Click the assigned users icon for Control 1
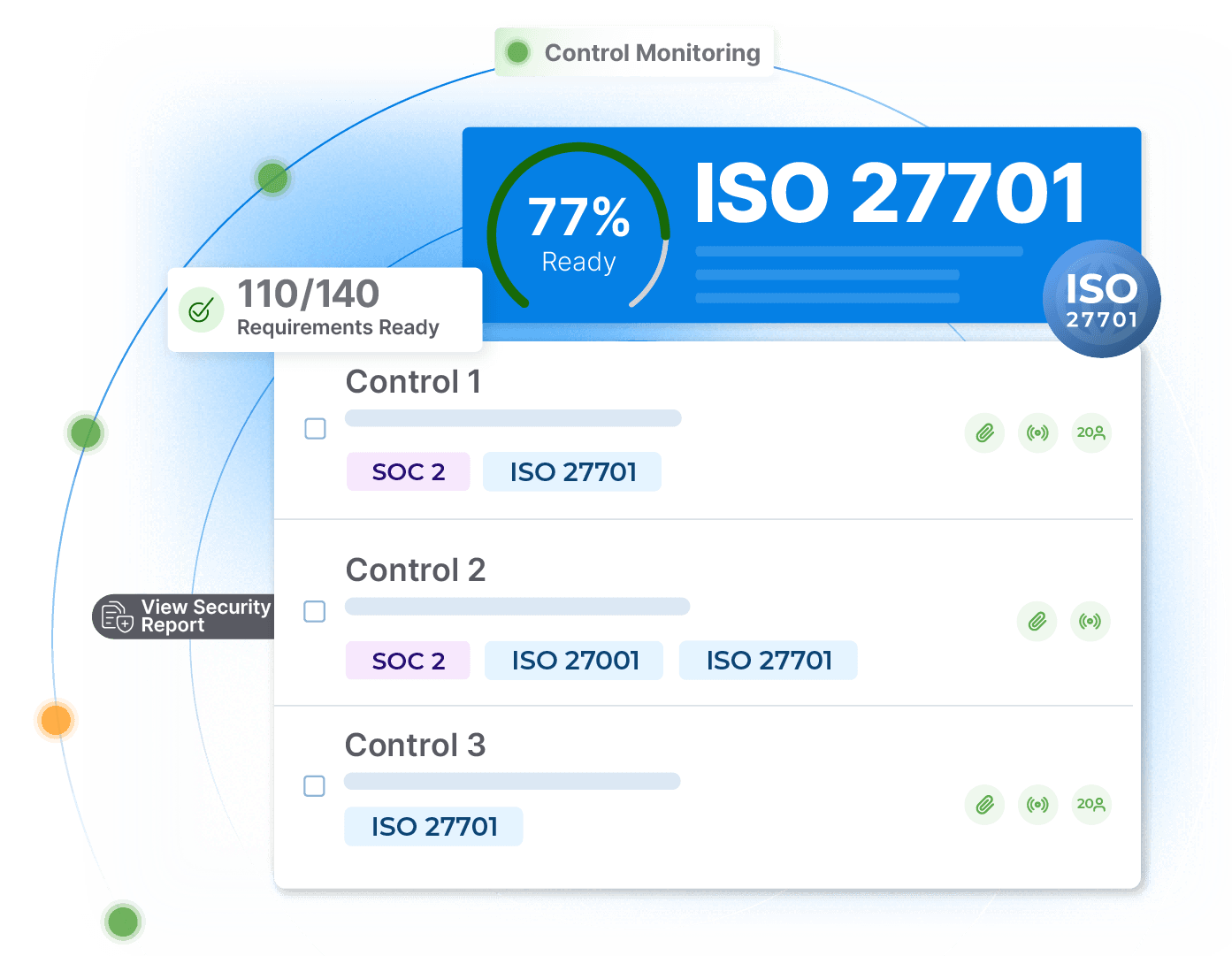 1090,433
